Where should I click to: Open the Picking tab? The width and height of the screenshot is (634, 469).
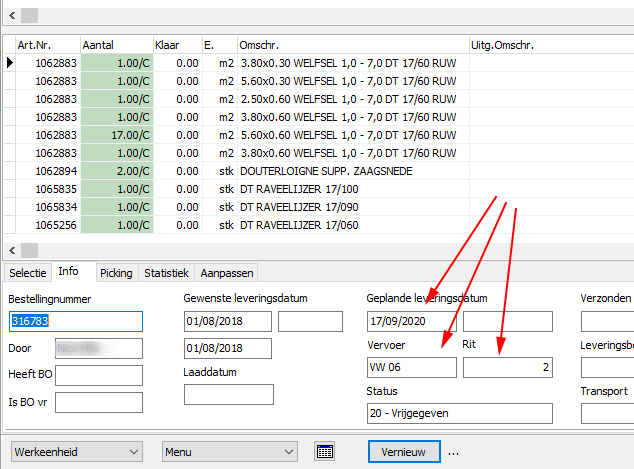(x=116, y=273)
